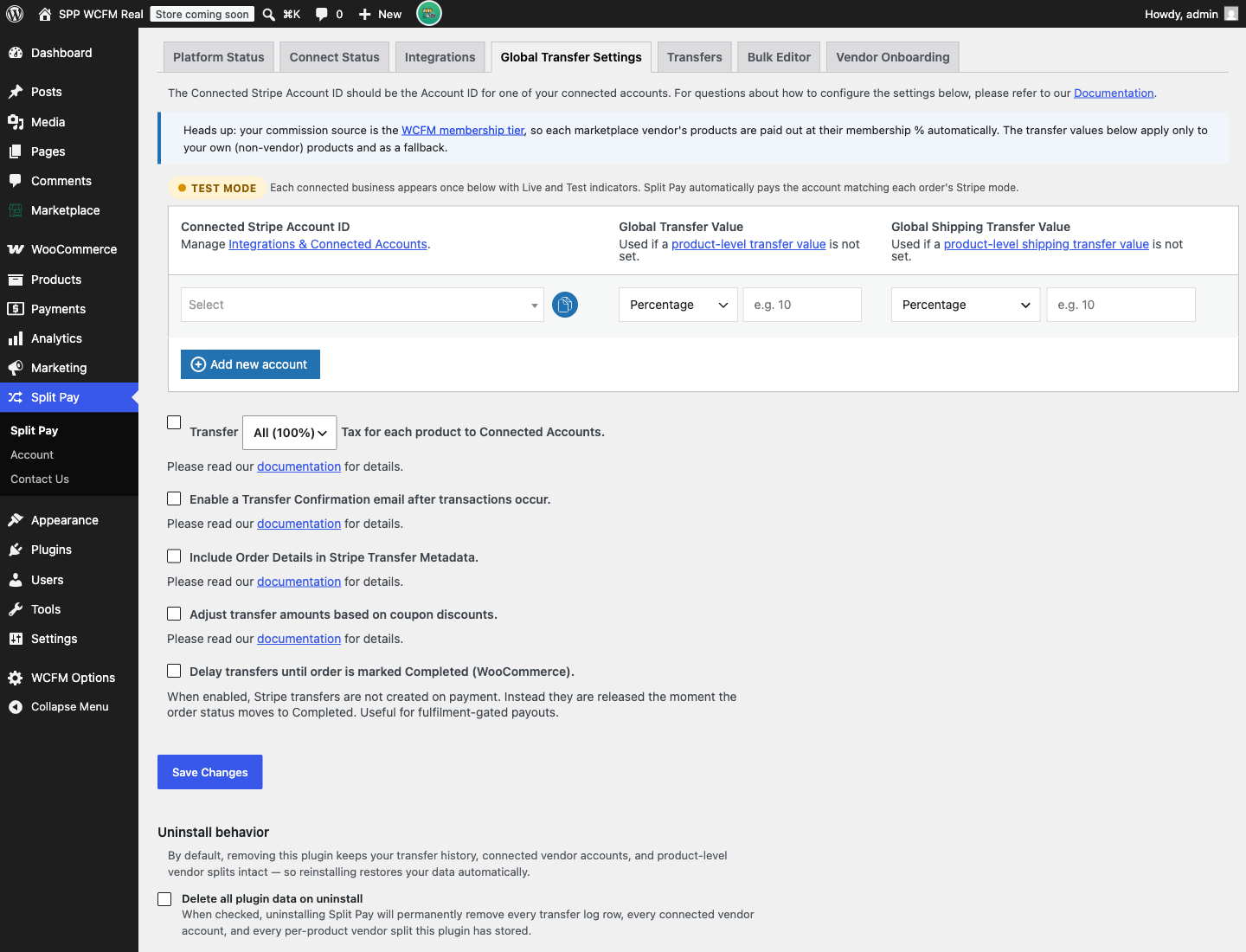Open product-level transfer value link
This screenshot has height=952, width=1246.
[748, 244]
